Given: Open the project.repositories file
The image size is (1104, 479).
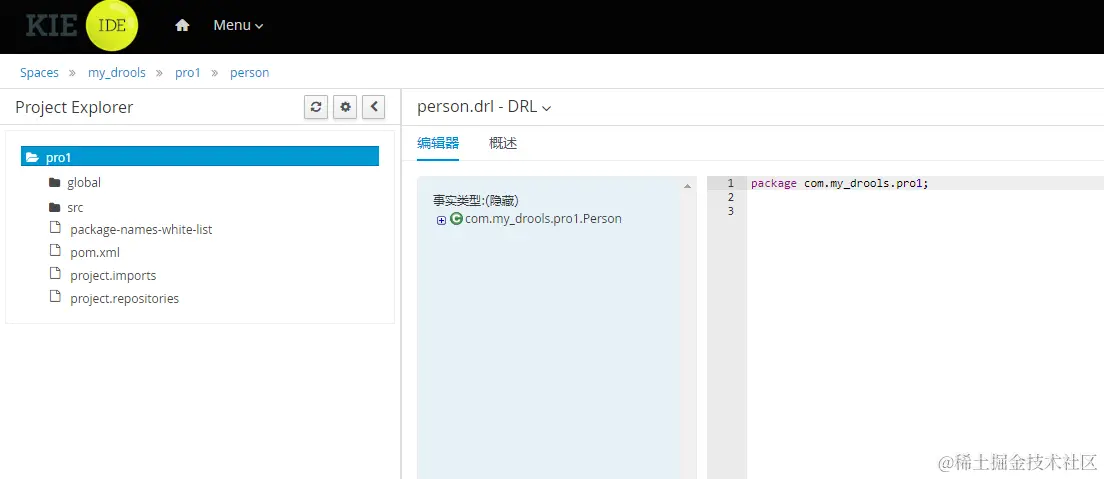Looking at the screenshot, I should point(125,299).
